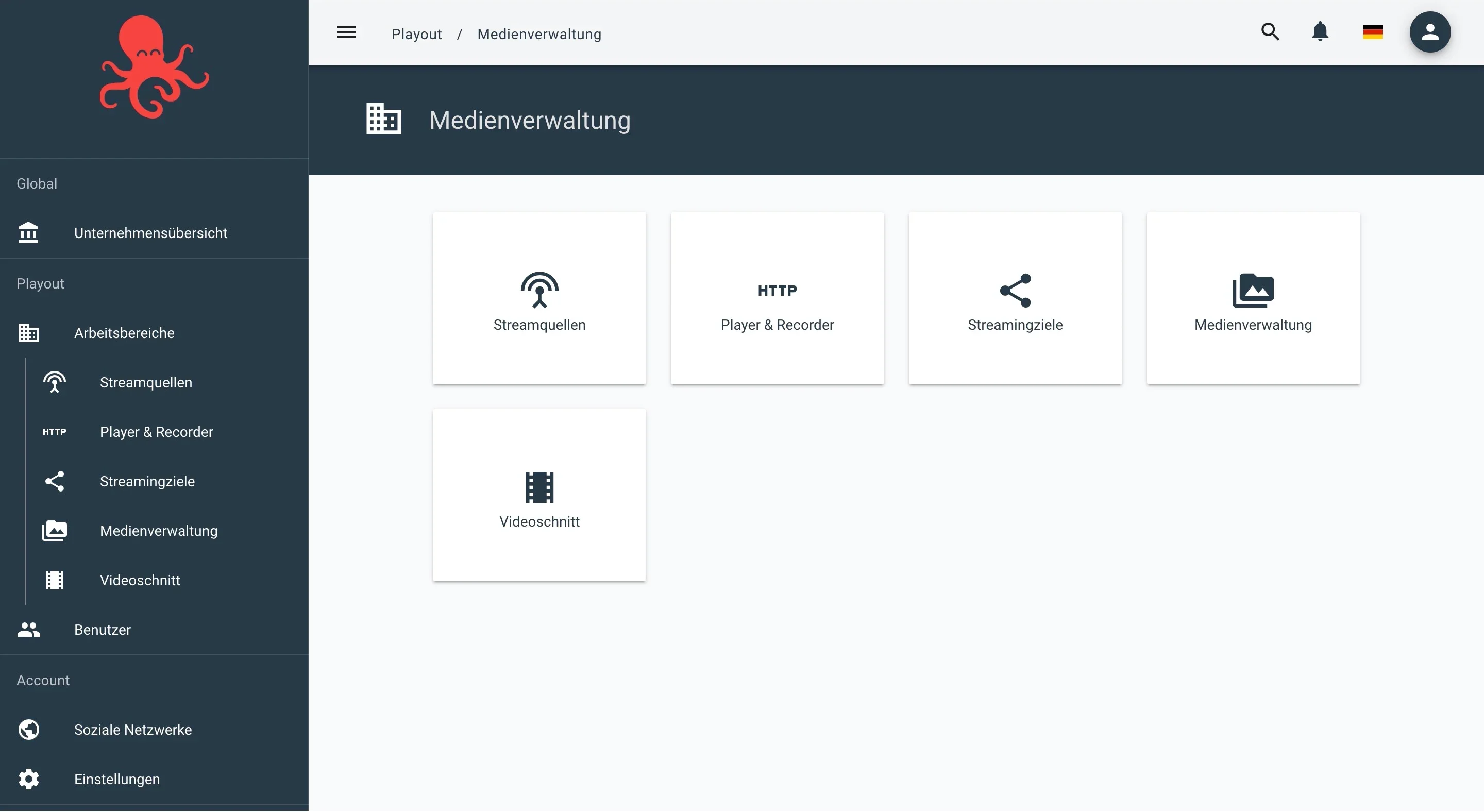Click the Videoschnitt film strip card icon

click(x=538, y=487)
